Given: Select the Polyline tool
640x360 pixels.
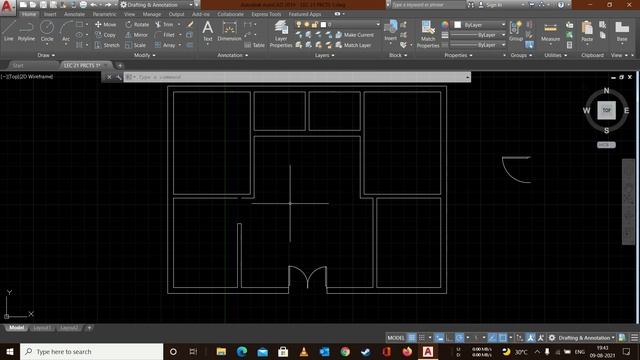Looking at the screenshot, I should [26, 31].
